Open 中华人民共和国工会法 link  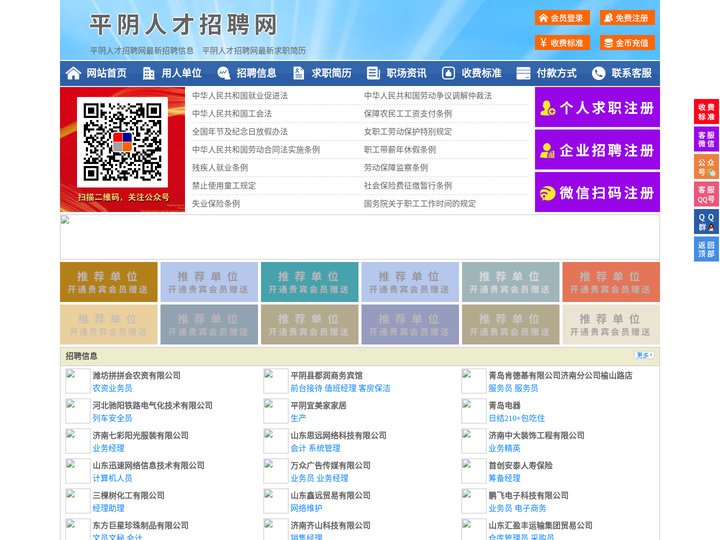pyautogui.click(x=232, y=113)
